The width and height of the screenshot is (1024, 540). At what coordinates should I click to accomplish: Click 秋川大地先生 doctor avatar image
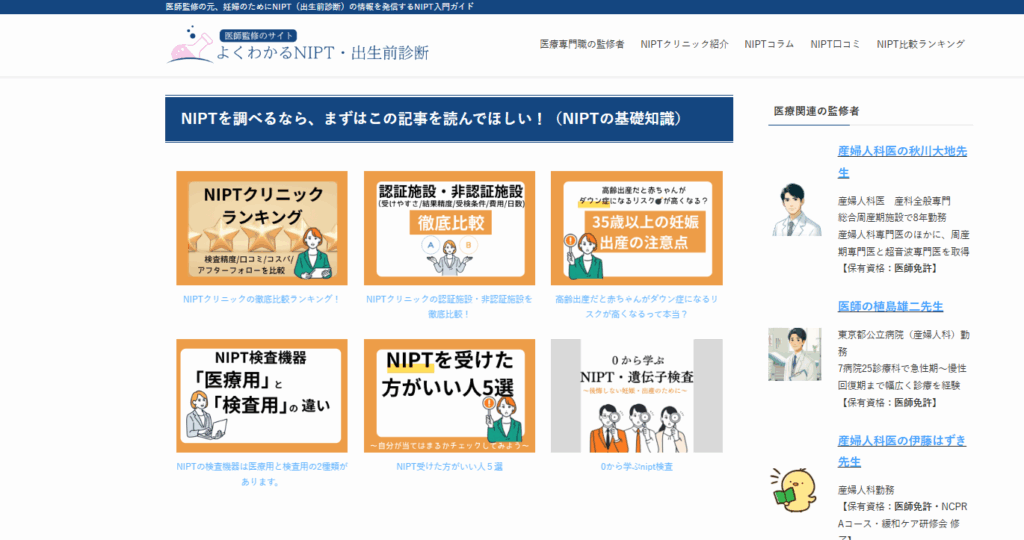click(x=796, y=210)
